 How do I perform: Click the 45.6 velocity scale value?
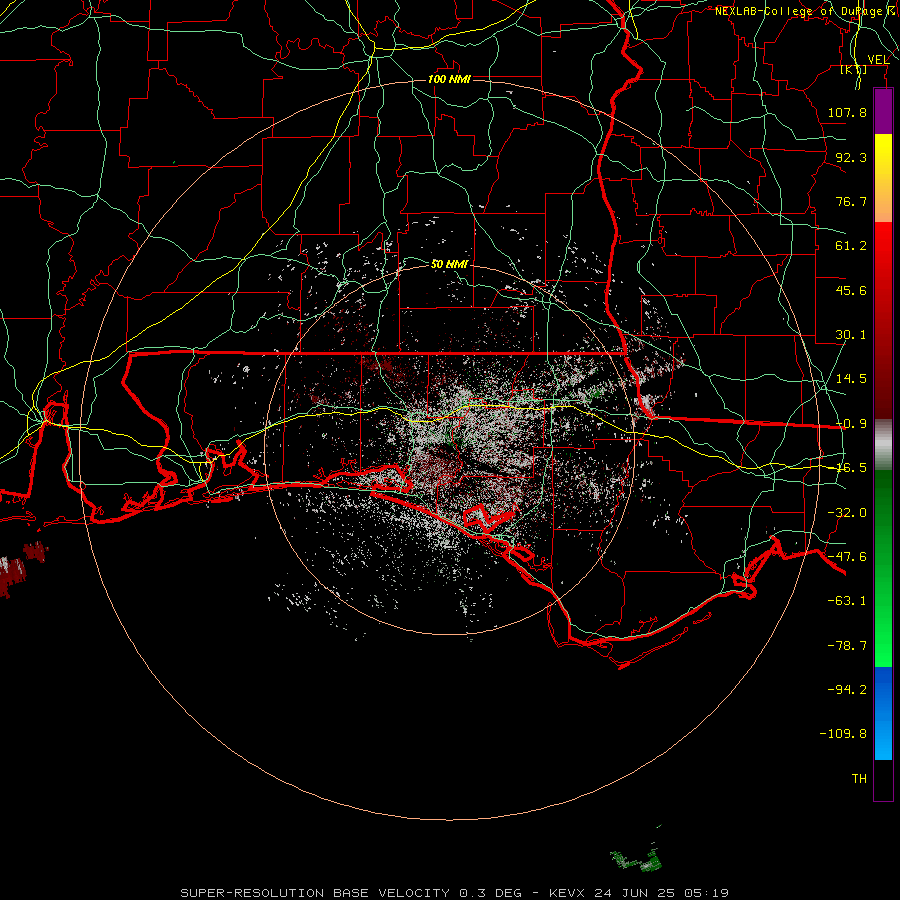(851, 290)
